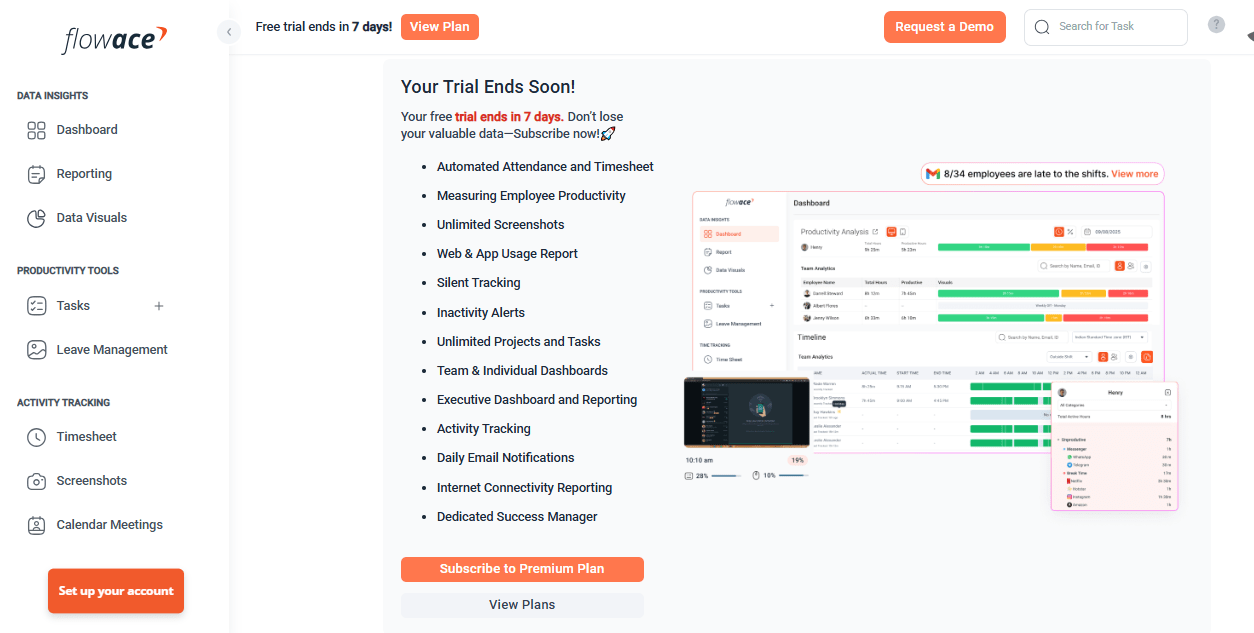Select the "Daily Email Notifications" list item
The height and width of the screenshot is (633, 1254).
click(506, 458)
